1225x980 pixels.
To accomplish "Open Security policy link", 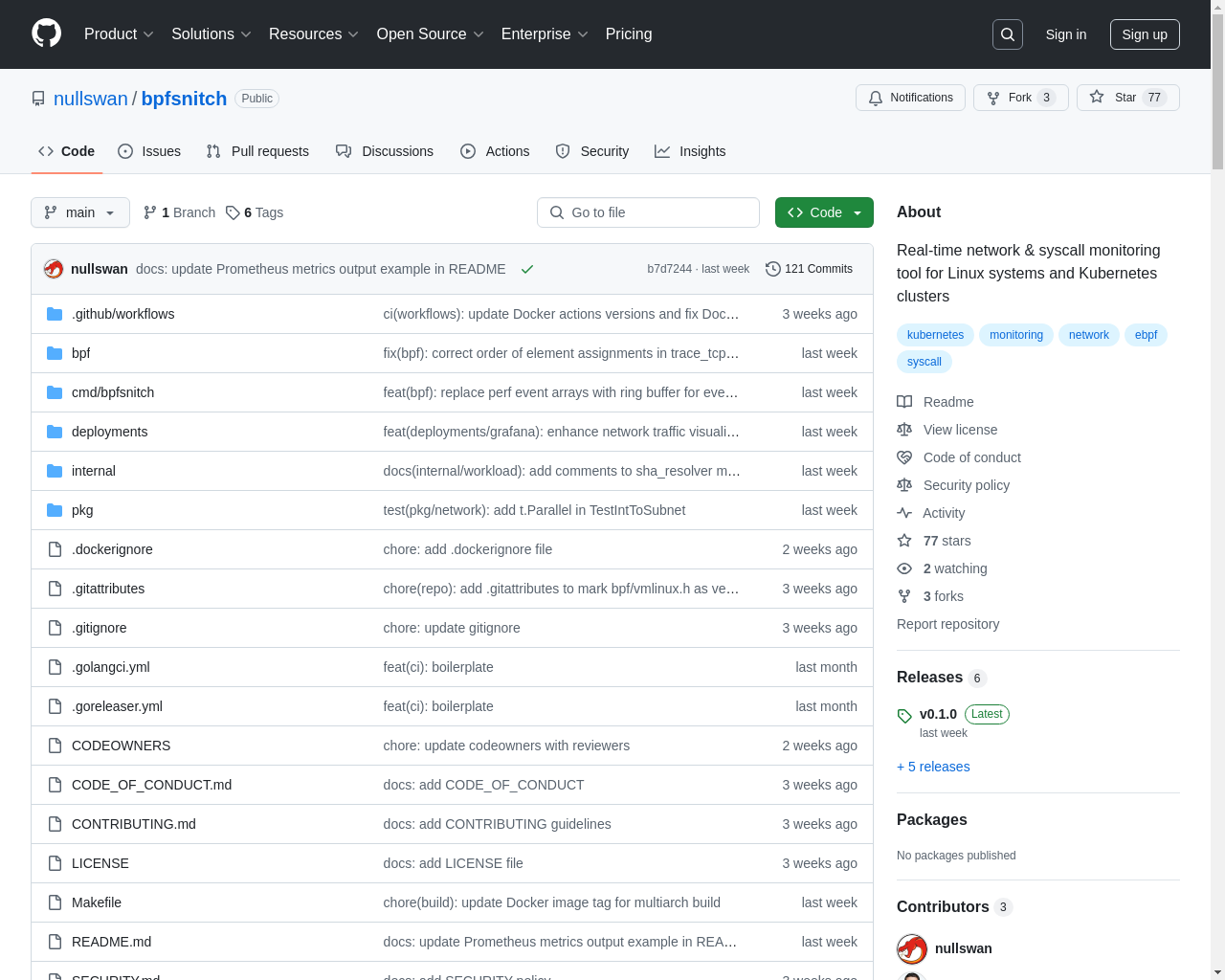I will click(953, 485).
